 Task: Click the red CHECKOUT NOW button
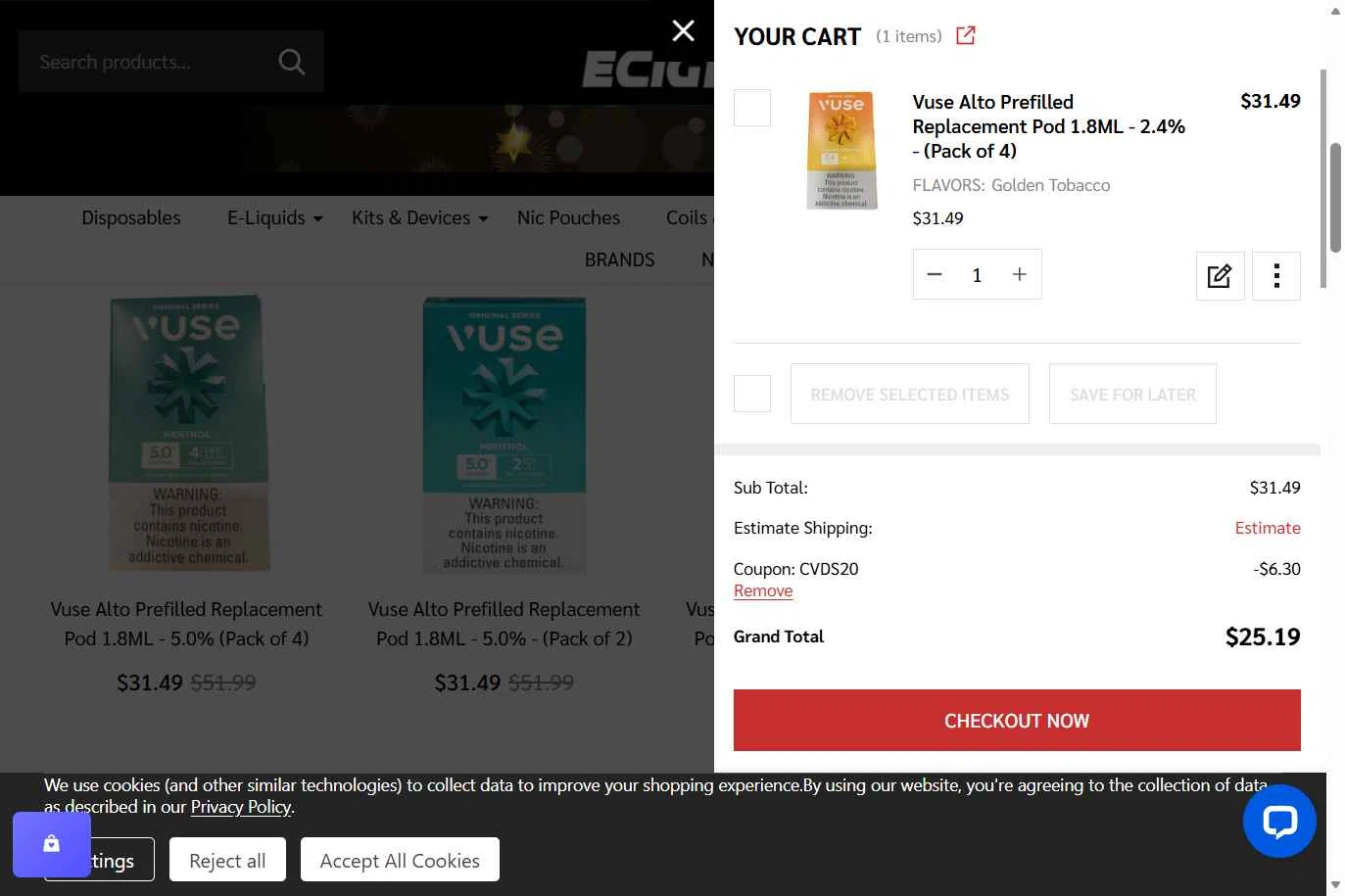tap(1017, 721)
